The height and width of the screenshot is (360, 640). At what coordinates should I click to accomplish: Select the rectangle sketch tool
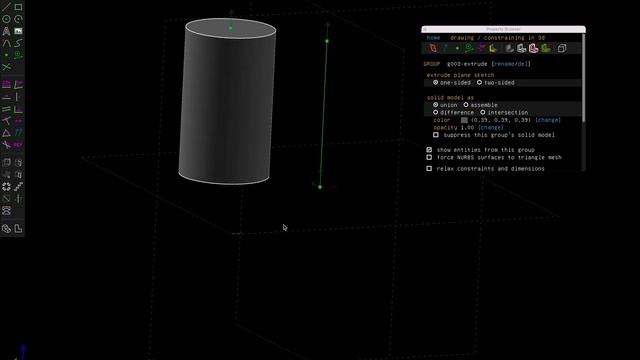(18, 7)
